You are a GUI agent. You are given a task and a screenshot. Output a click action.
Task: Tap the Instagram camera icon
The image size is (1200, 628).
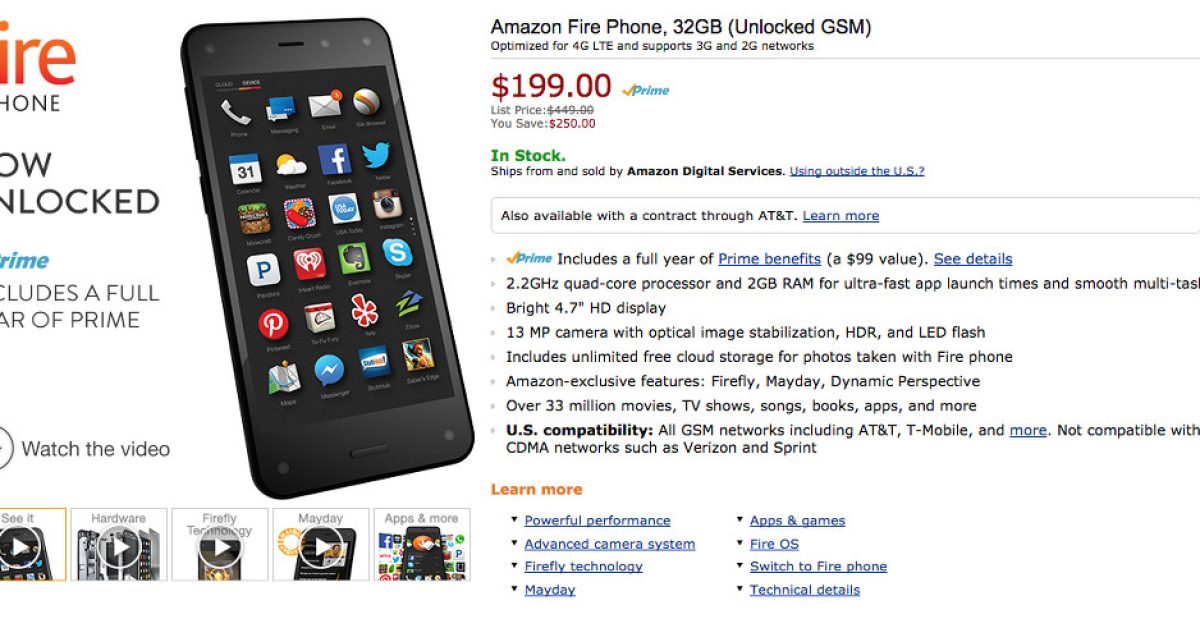click(x=387, y=205)
